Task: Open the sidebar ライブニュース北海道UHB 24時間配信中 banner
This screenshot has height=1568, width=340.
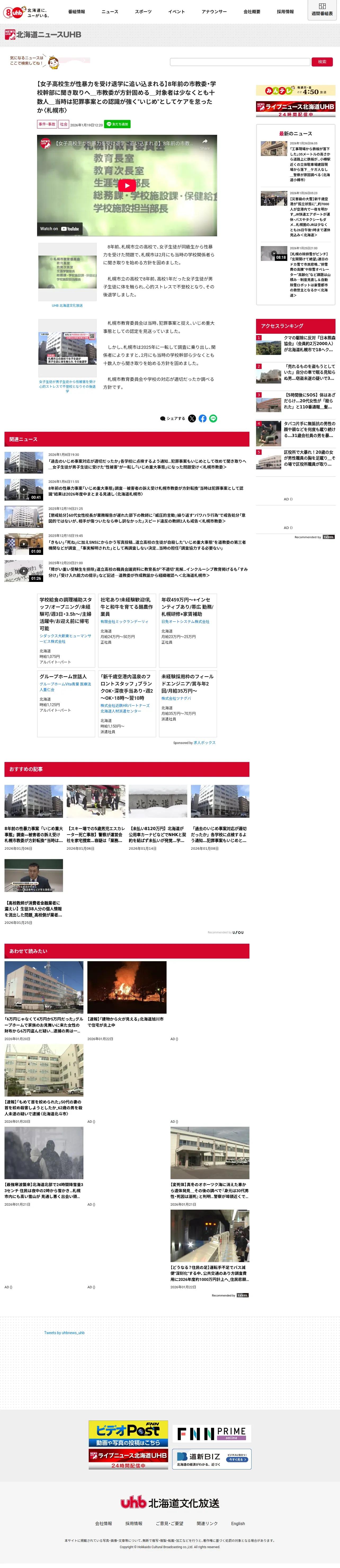Action: pos(295,109)
